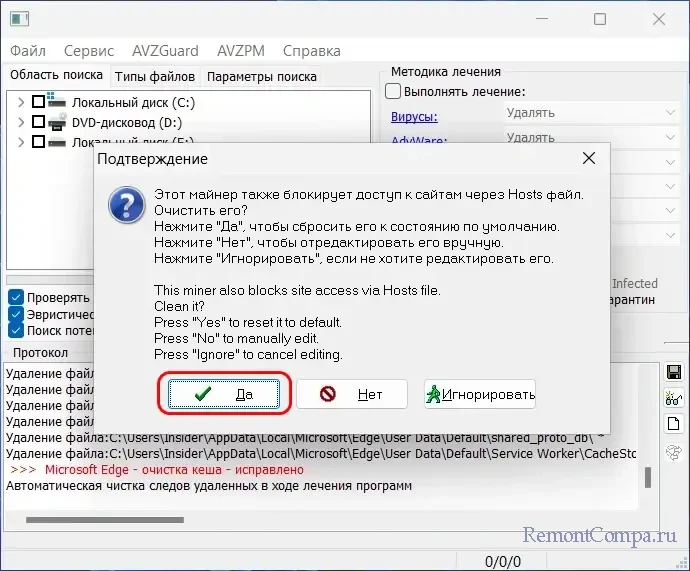Enable the Выполнять лечение checkbox
The height and width of the screenshot is (571, 690).
click(x=393, y=92)
